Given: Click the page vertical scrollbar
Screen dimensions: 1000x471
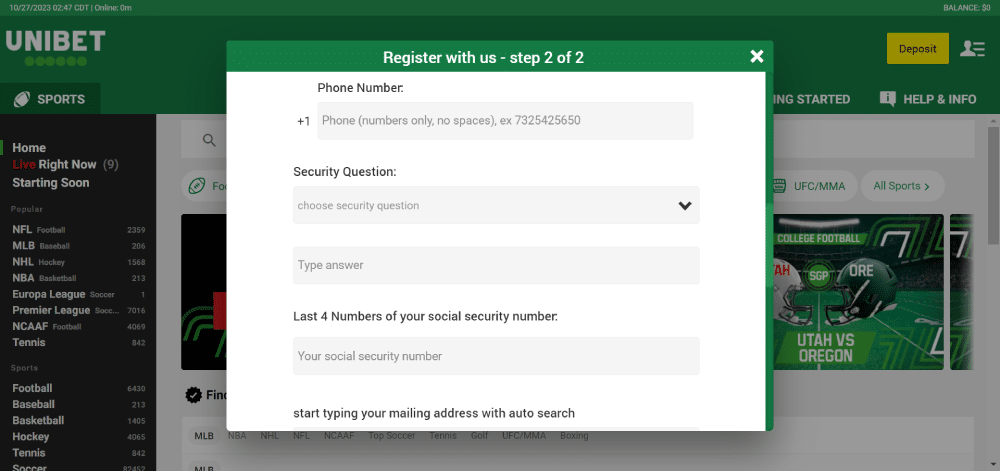Looking at the screenshot, I should coord(994,185).
